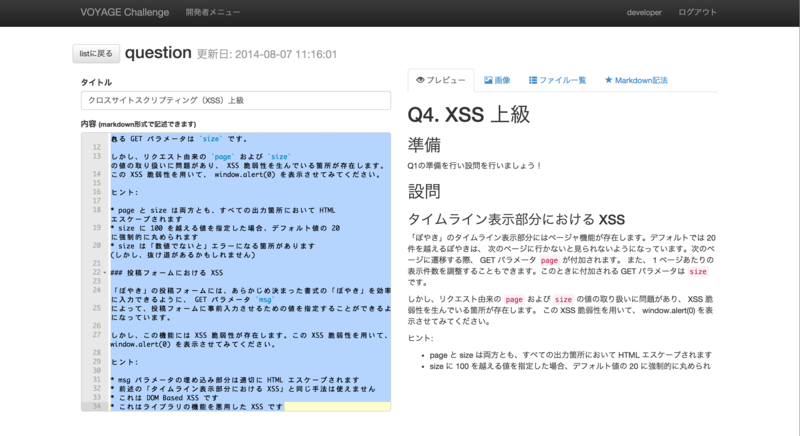Screen dimensions: 800x436
Task: Click the picture icon on 画像 tab
Action: tap(488, 80)
